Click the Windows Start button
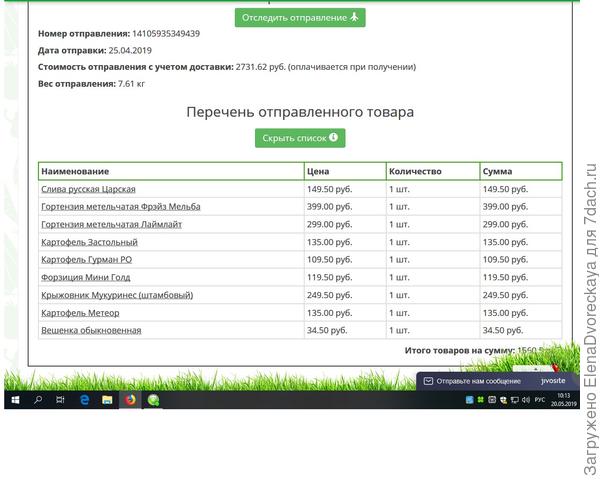Viewport: 600px width, 480px height. (15, 400)
